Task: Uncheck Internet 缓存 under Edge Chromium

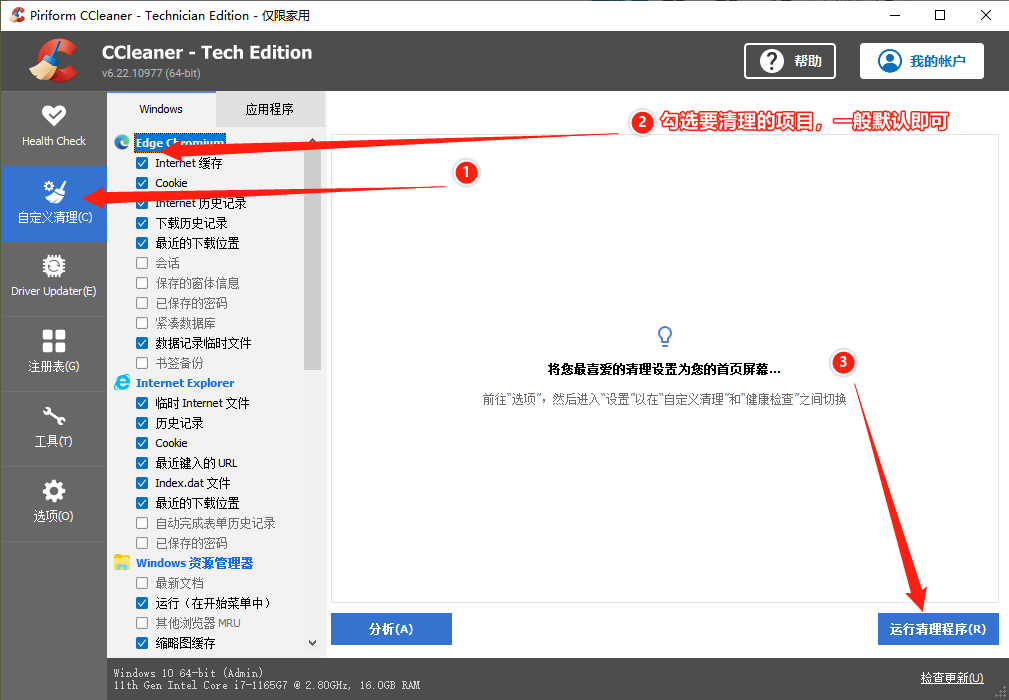Action: [142, 163]
